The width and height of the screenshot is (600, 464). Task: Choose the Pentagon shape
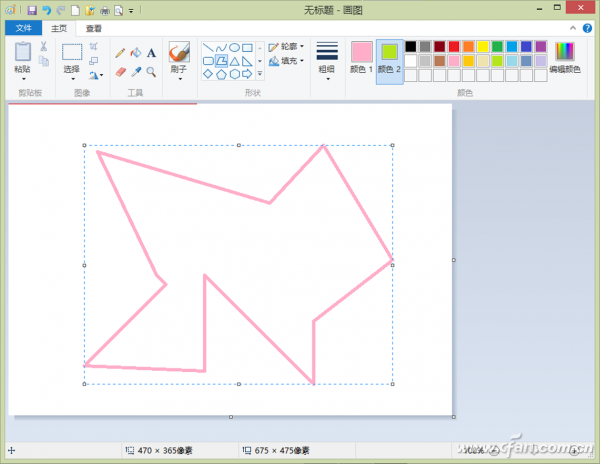pos(221,74)
